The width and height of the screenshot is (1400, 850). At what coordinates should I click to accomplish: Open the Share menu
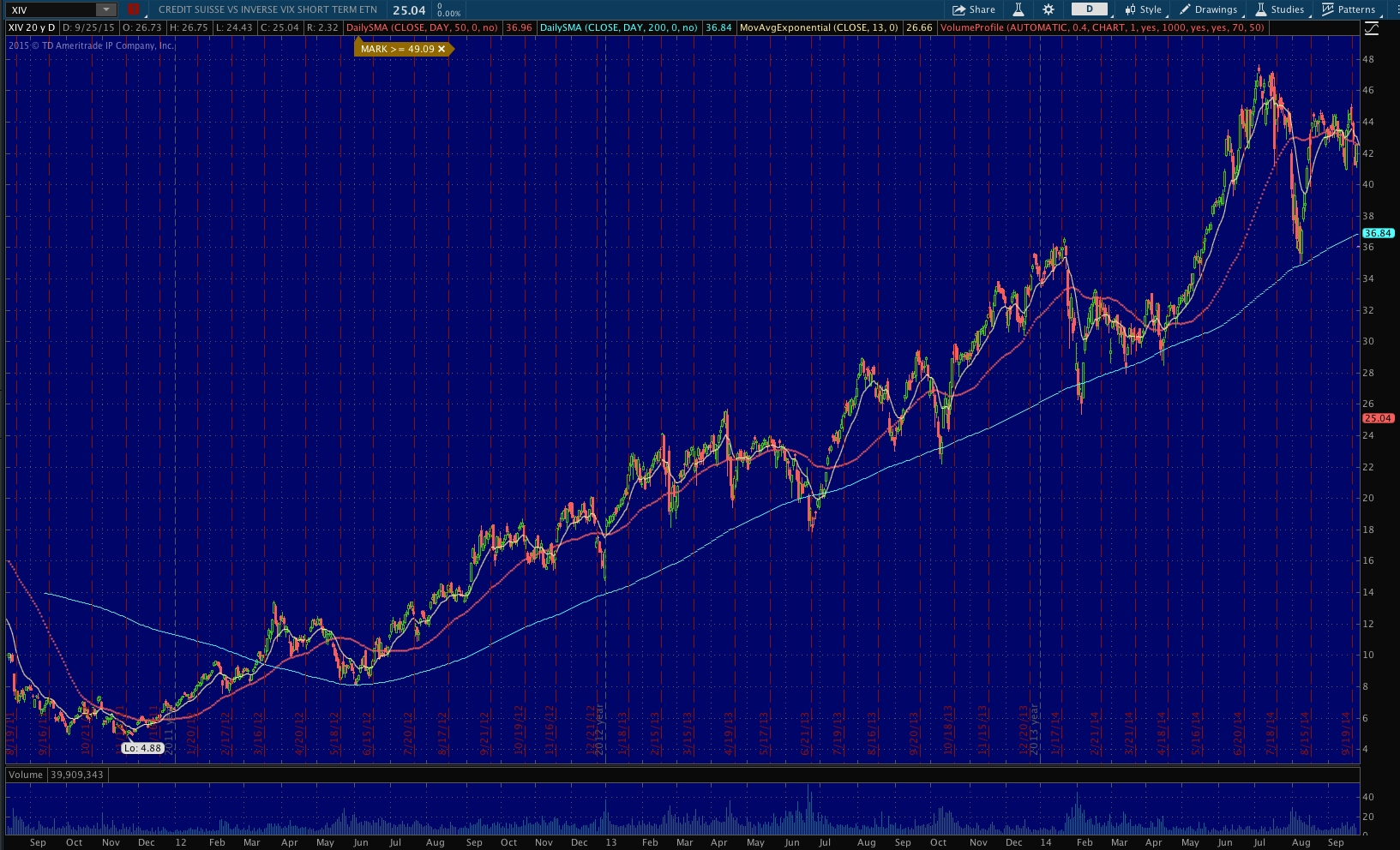(x=974, y=9)
